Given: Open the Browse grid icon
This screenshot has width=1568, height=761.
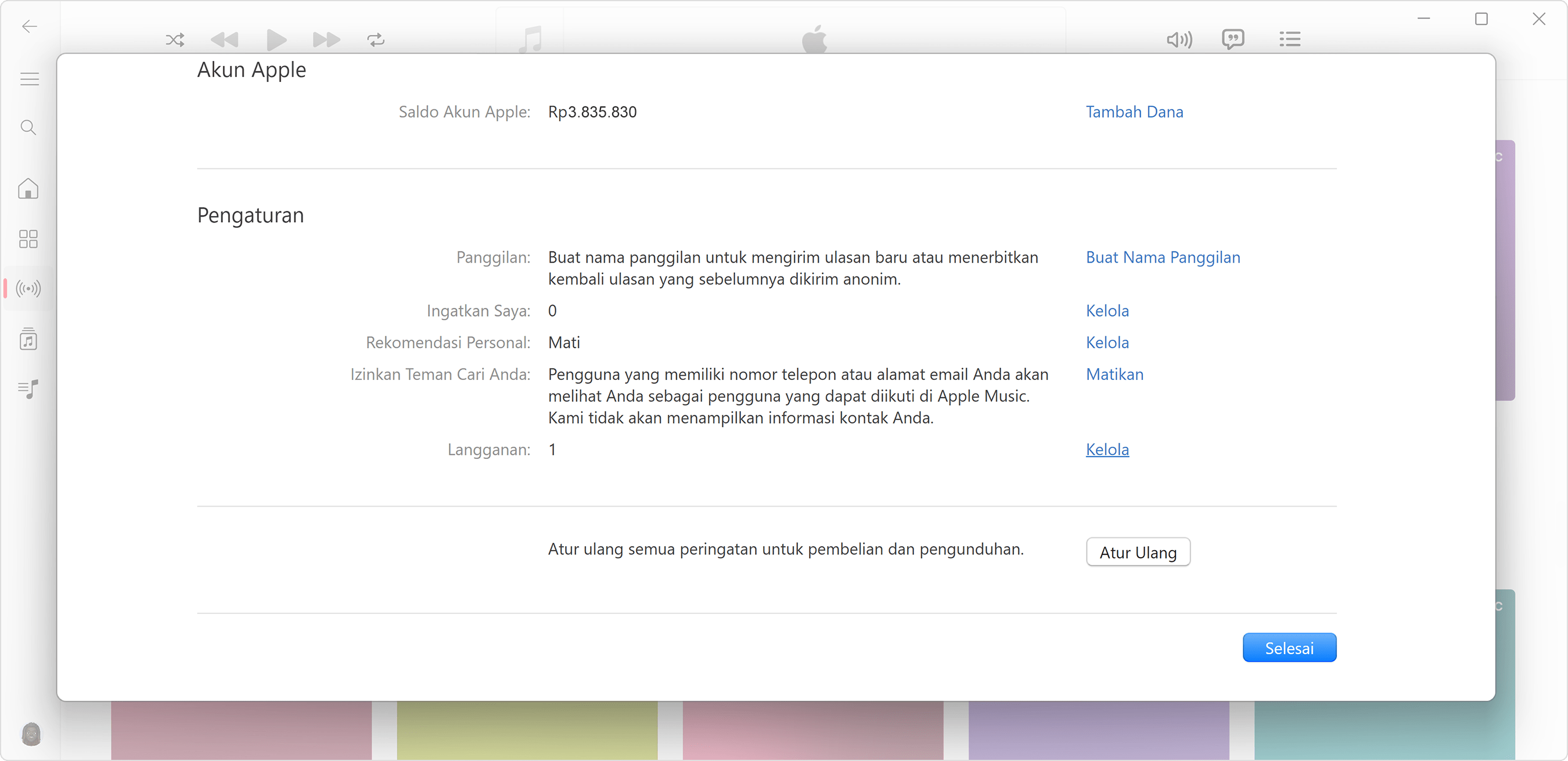Looking at the screenshot, I should tap(28, 239).
